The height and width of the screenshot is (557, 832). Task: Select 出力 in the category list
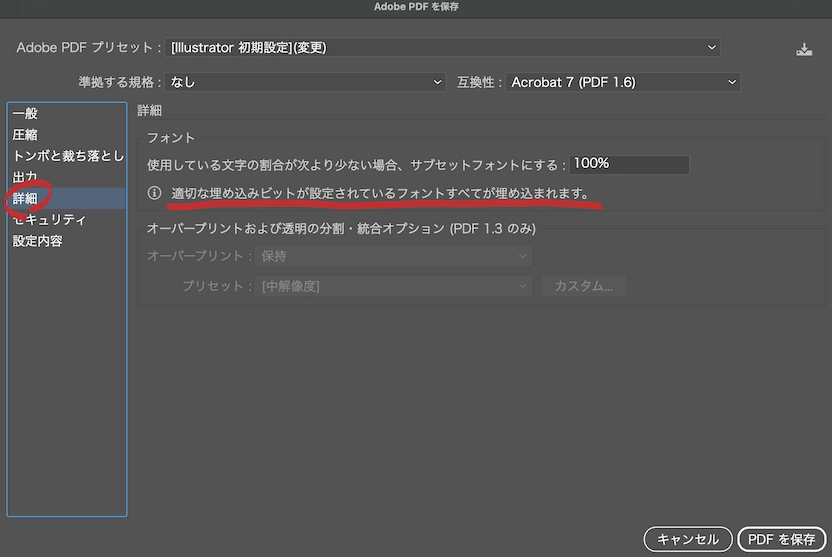[67, 177]
